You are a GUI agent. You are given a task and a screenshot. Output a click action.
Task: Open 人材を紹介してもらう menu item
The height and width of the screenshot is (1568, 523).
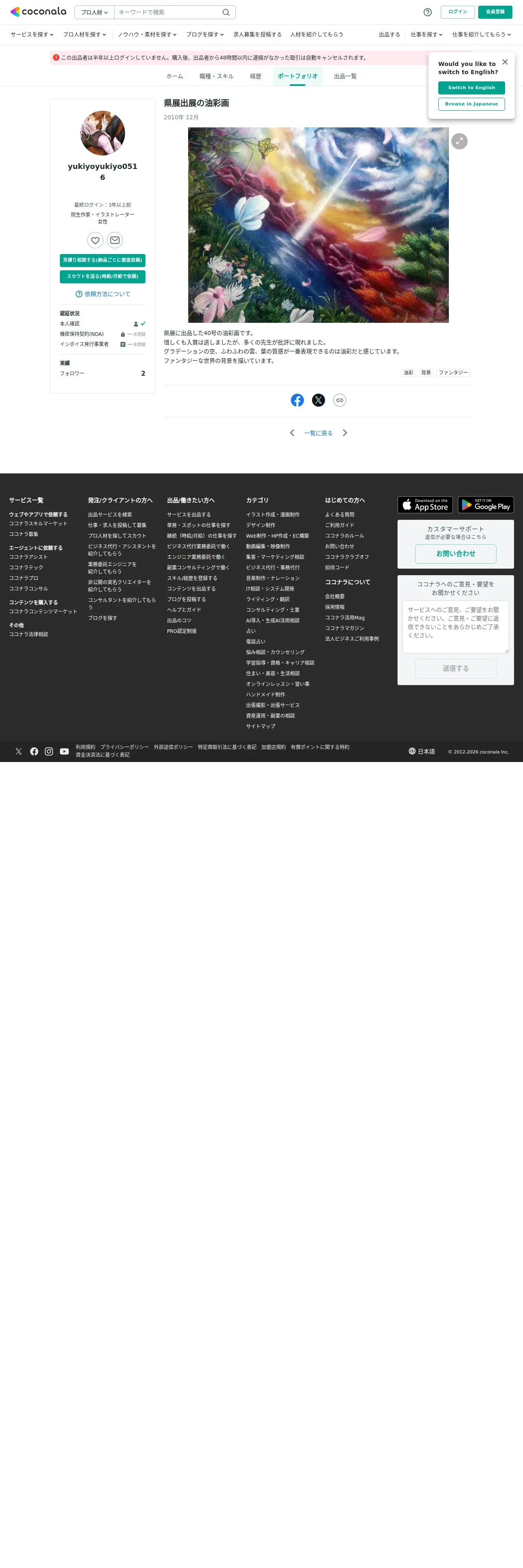point(316,35)
